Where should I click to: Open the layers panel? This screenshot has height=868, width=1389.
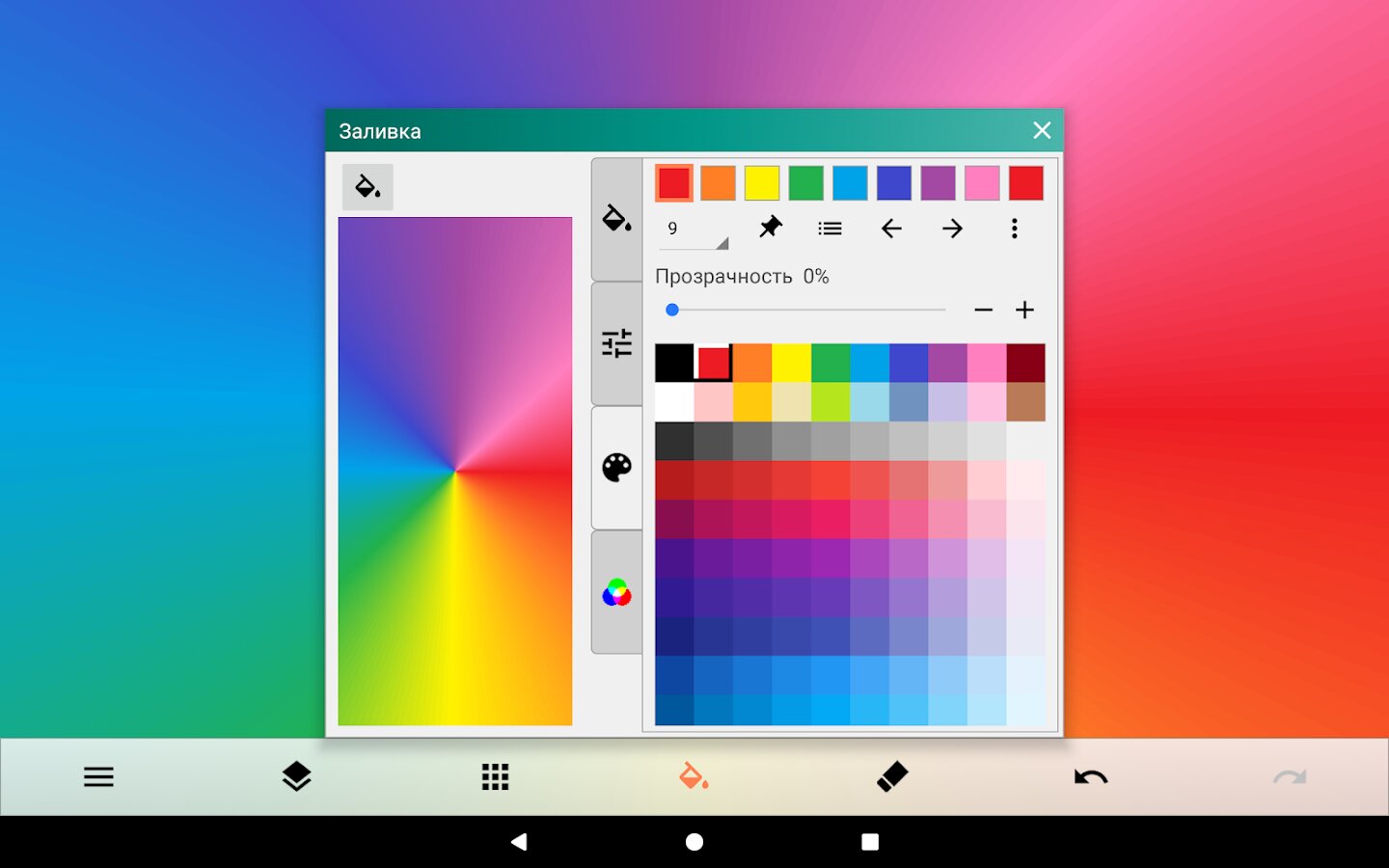click(x=297, y=777)
